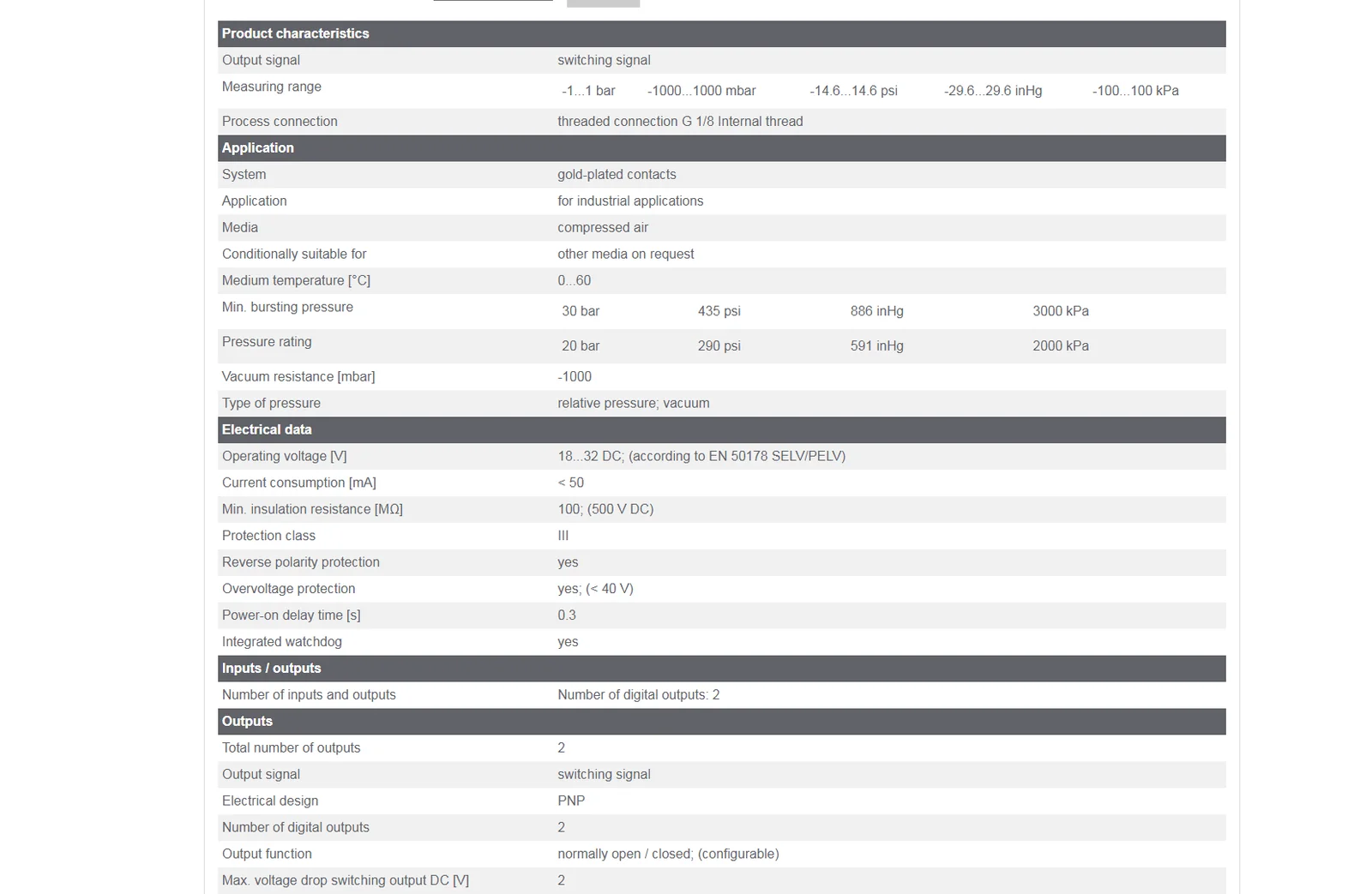Select the "Medium temperature [°C]" label
Image resolution: width=1372 pixels, height=894 pixels.
(296, 281)
